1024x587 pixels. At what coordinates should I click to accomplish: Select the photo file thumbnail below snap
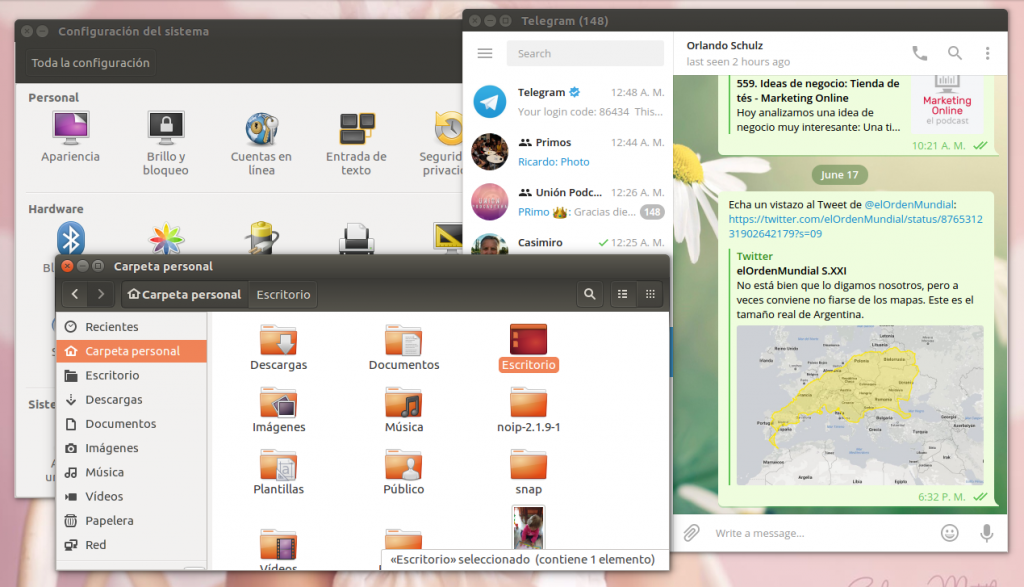pos(528,527)
